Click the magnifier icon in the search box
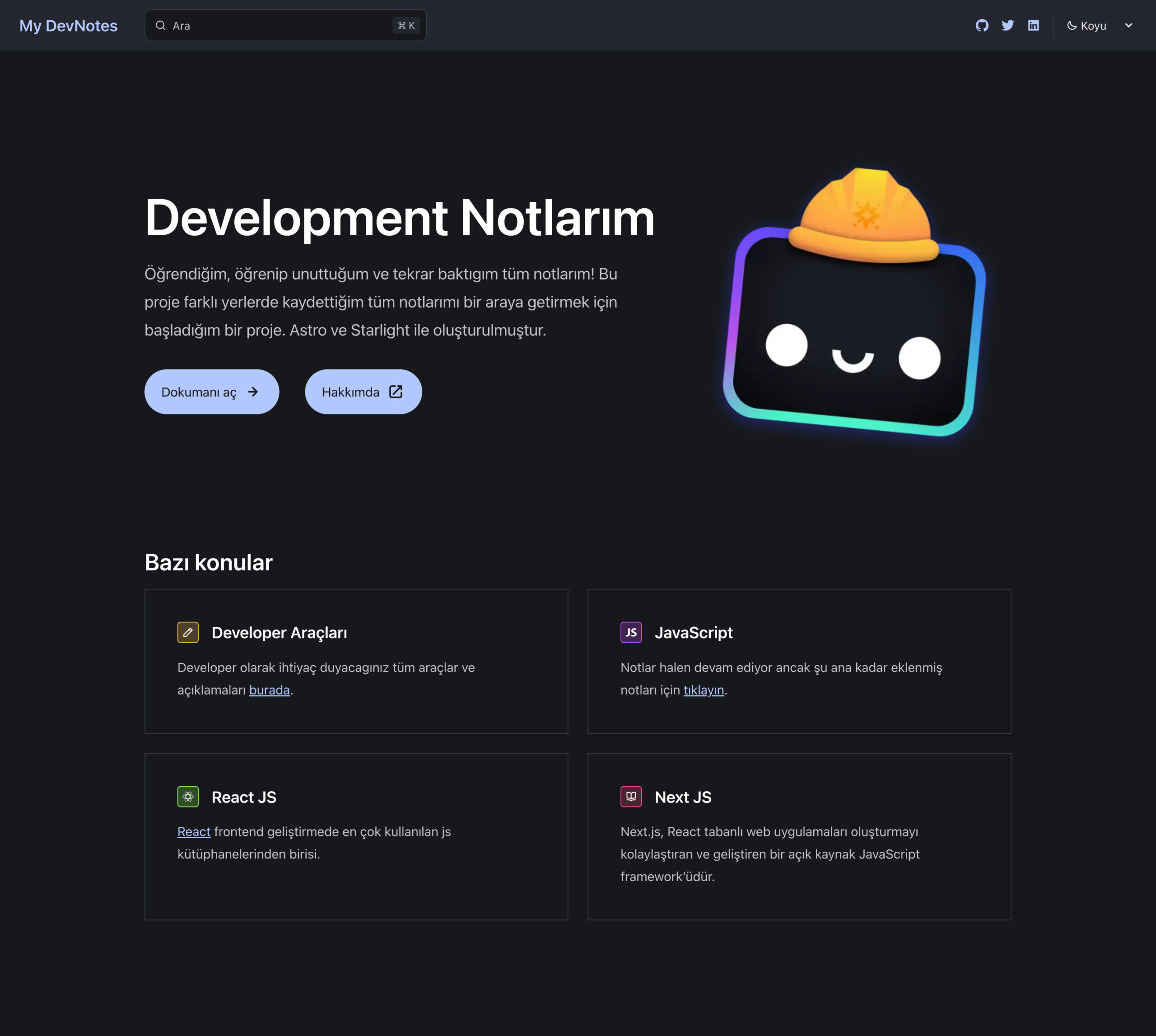The width and height of the screenshot is (1156, 1036). pyautogui.click(x=160, y=26)
